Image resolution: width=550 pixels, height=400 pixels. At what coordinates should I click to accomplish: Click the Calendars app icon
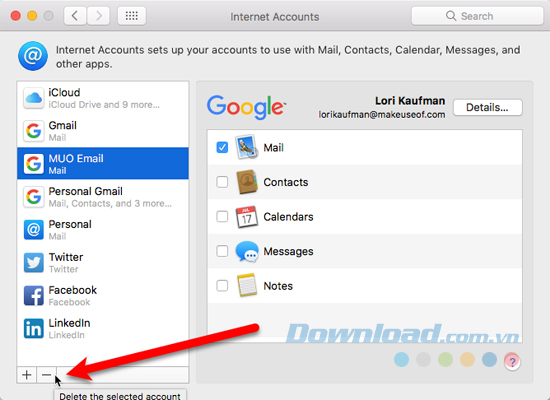click(247, 216)
